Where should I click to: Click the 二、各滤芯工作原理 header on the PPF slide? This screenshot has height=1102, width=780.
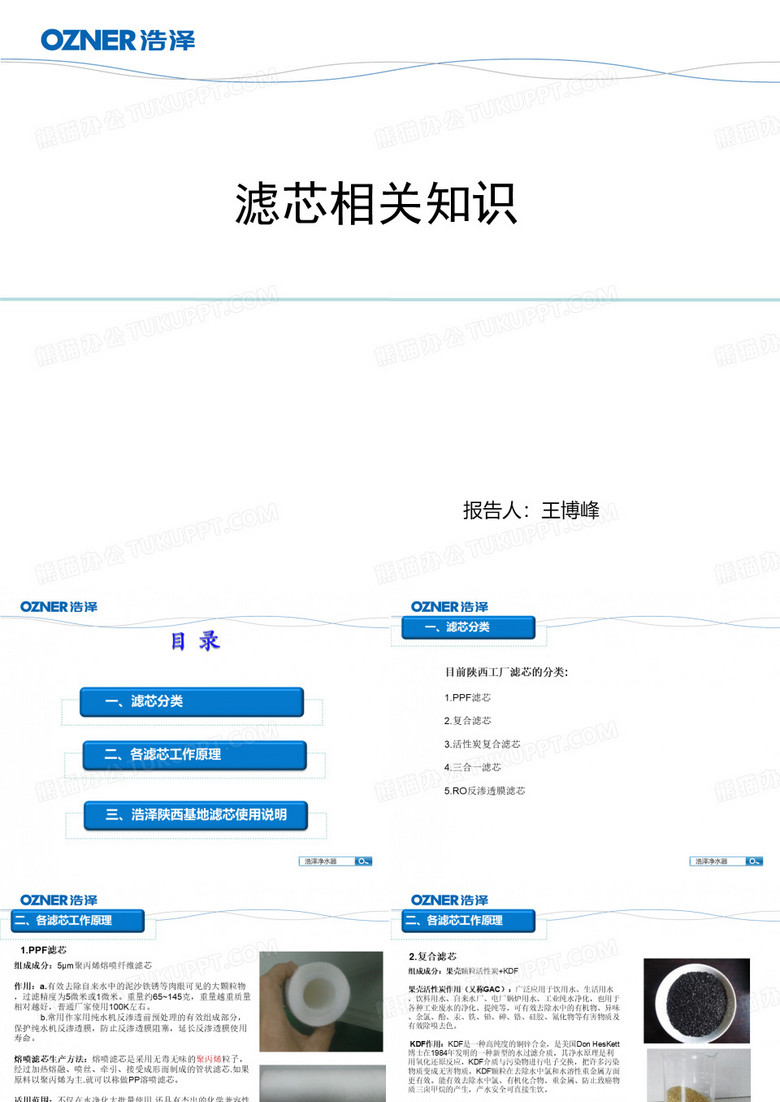tap(78, 921)
